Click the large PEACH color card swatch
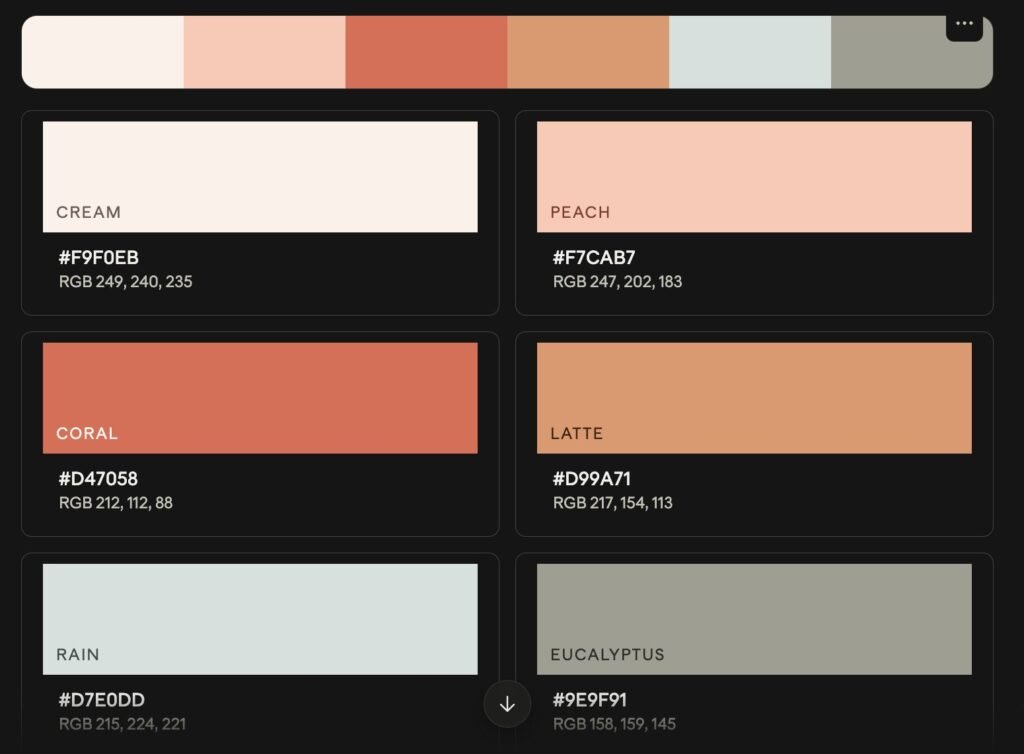 point(754,177)
